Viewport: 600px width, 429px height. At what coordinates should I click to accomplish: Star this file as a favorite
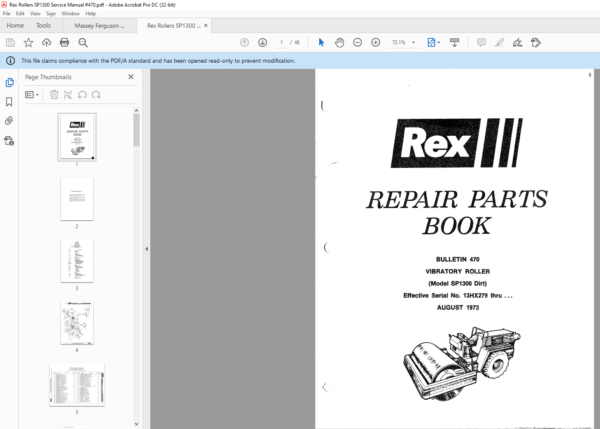point(28,43)
